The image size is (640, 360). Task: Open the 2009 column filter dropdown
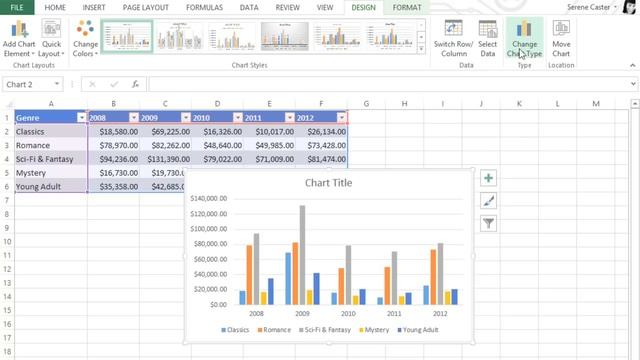186,118
